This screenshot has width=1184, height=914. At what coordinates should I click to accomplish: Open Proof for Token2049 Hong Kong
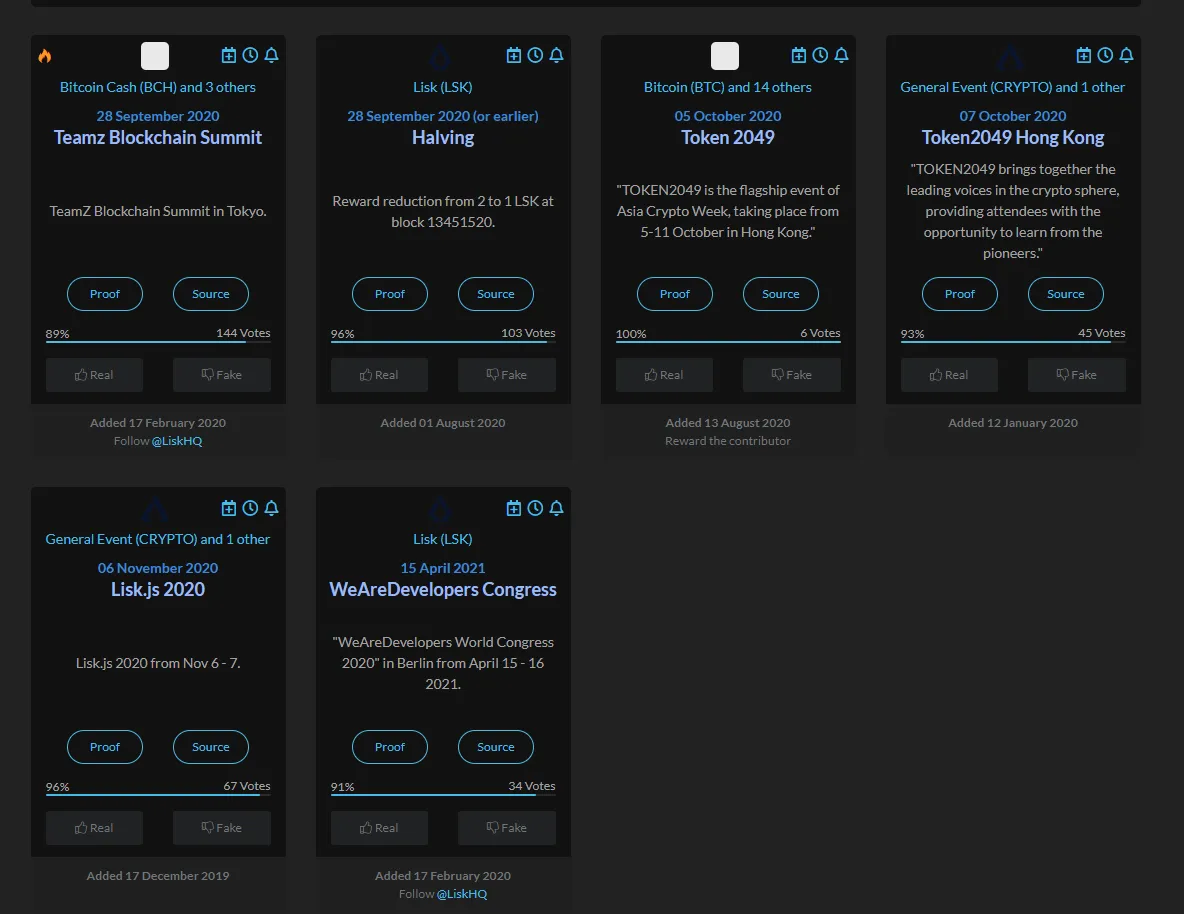tap(960, 294)
